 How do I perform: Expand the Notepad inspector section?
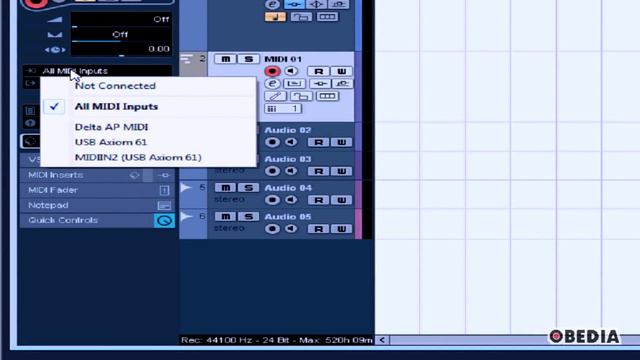[97, 205]
